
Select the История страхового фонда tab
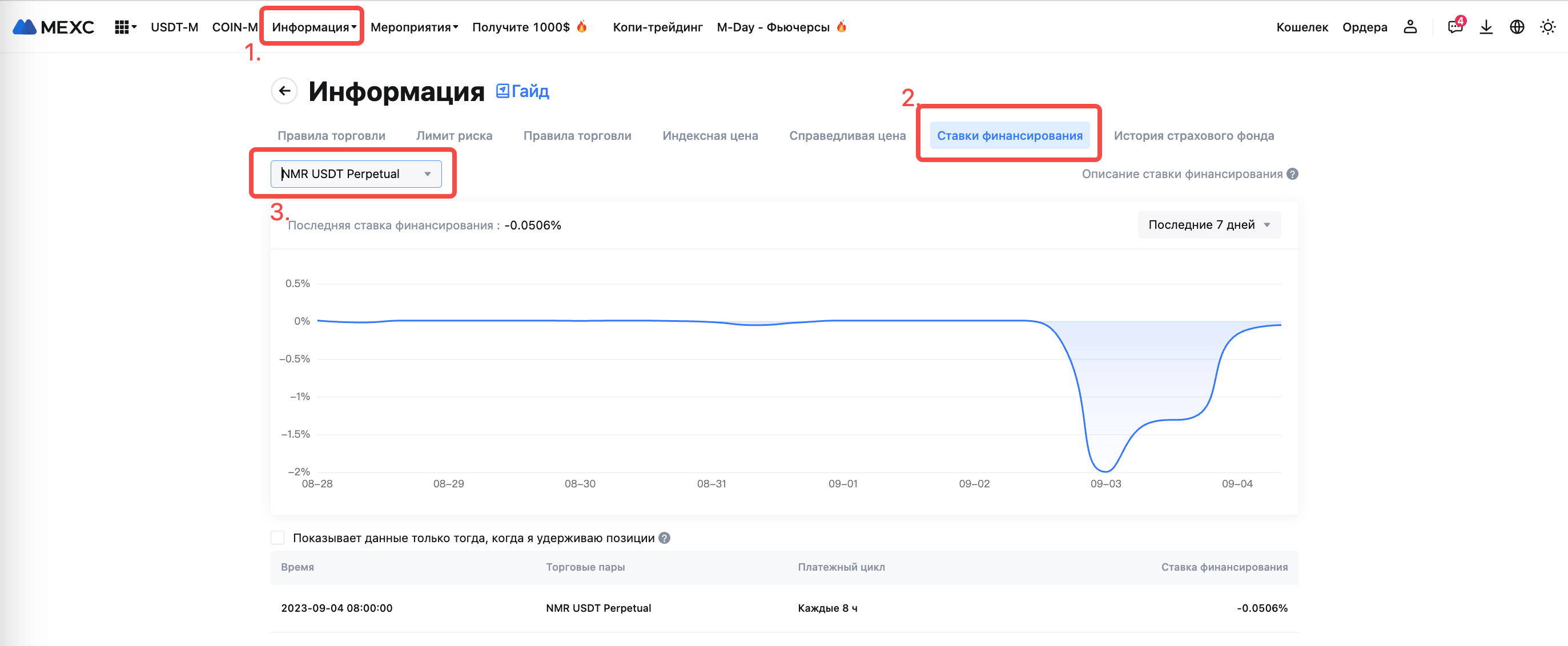[x=1193, y=136]
